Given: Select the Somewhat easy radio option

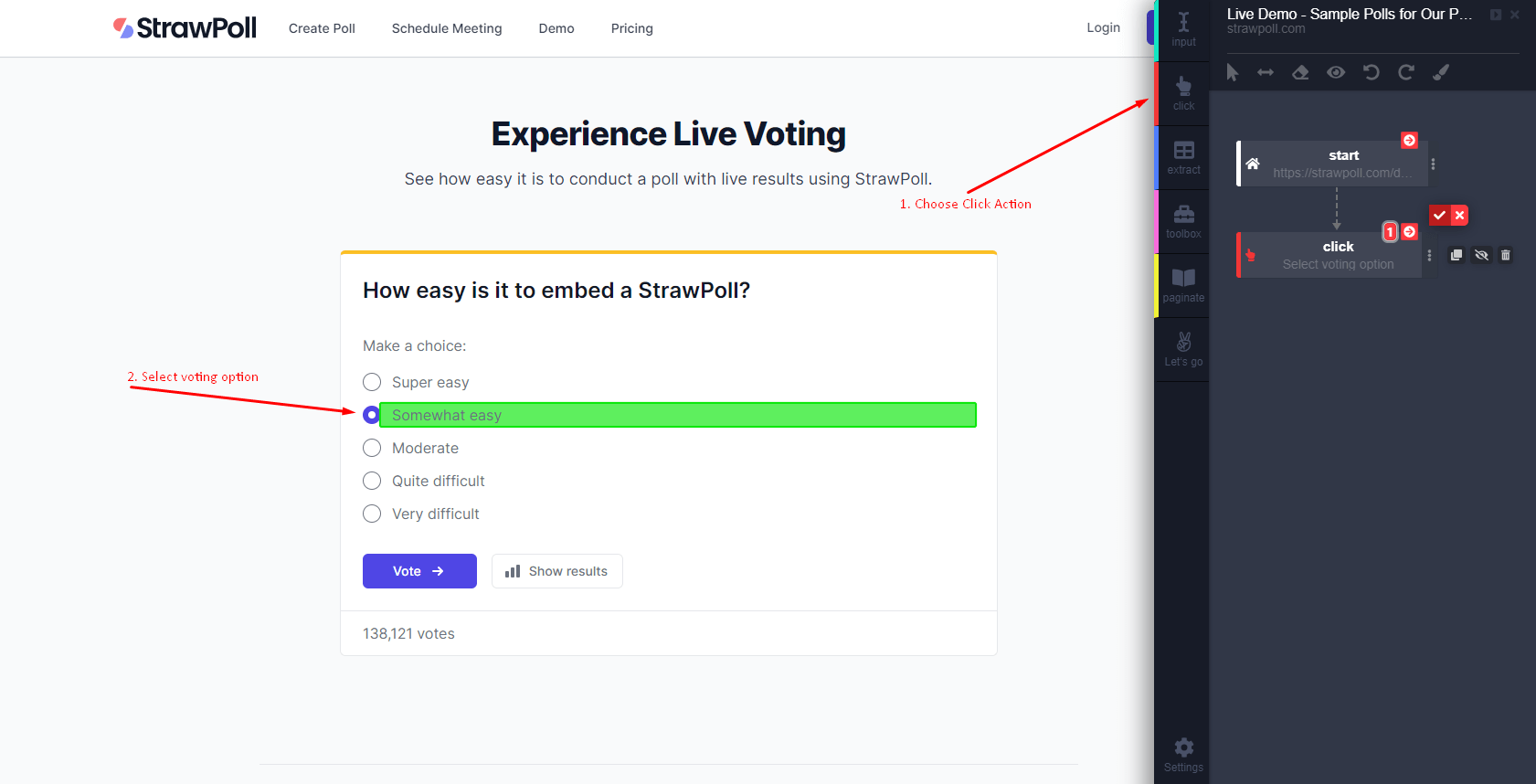Looking at the screenshot, I should 372,415.
